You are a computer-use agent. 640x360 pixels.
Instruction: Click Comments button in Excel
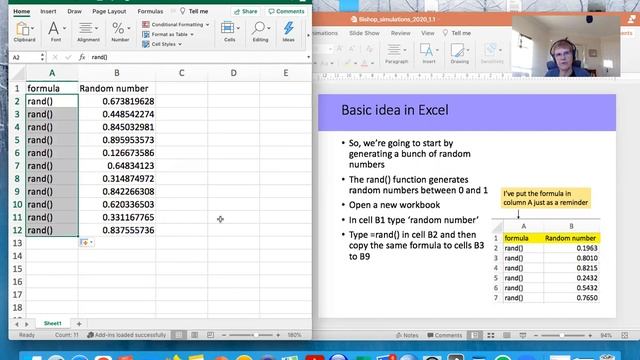point(287,11)
